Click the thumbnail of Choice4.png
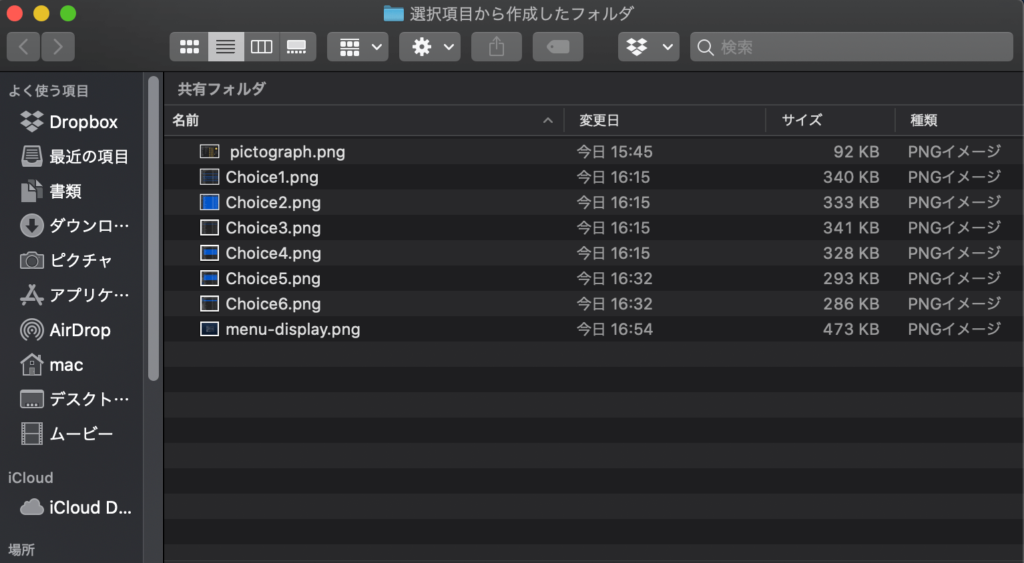1024x563 pixels. 209,253
